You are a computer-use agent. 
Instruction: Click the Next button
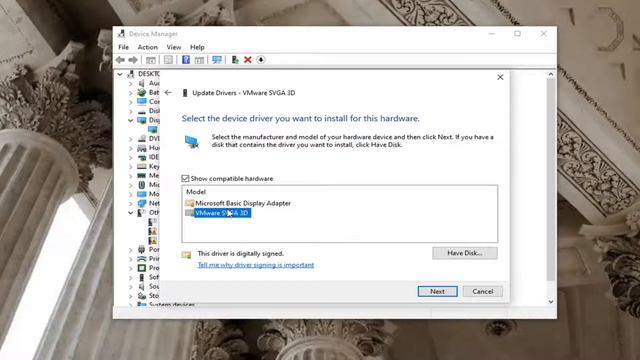click(438, 291)
